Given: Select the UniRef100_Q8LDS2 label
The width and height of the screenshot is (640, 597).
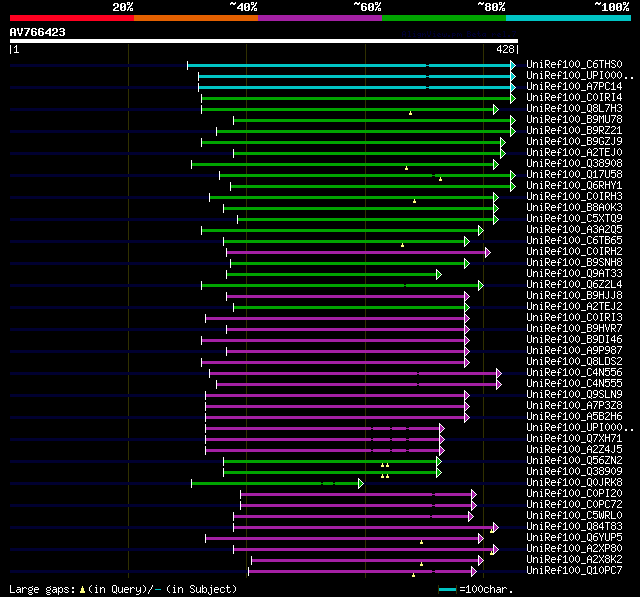Looking at the screenshot, I should pyautogui.click(x=574, y=362).
